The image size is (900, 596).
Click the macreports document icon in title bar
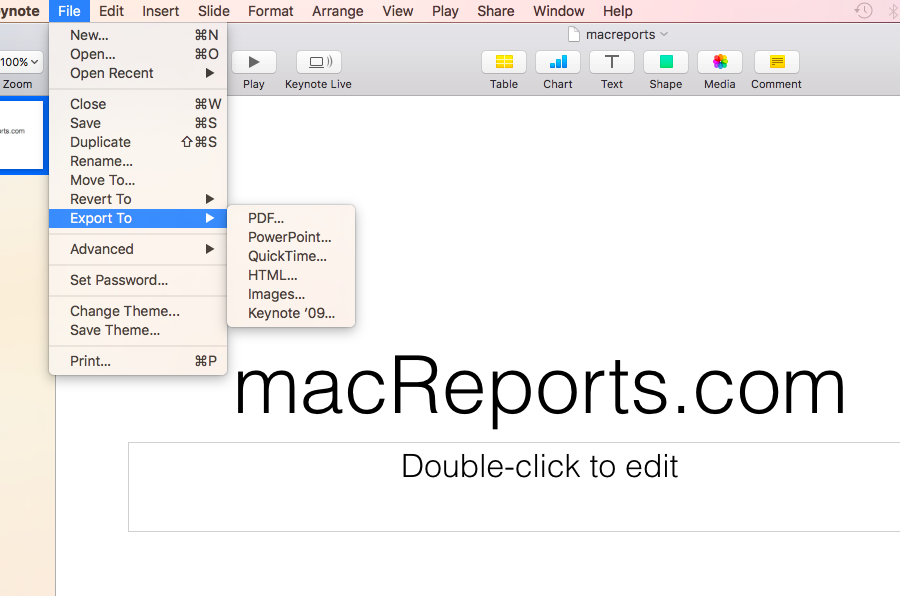573,34
